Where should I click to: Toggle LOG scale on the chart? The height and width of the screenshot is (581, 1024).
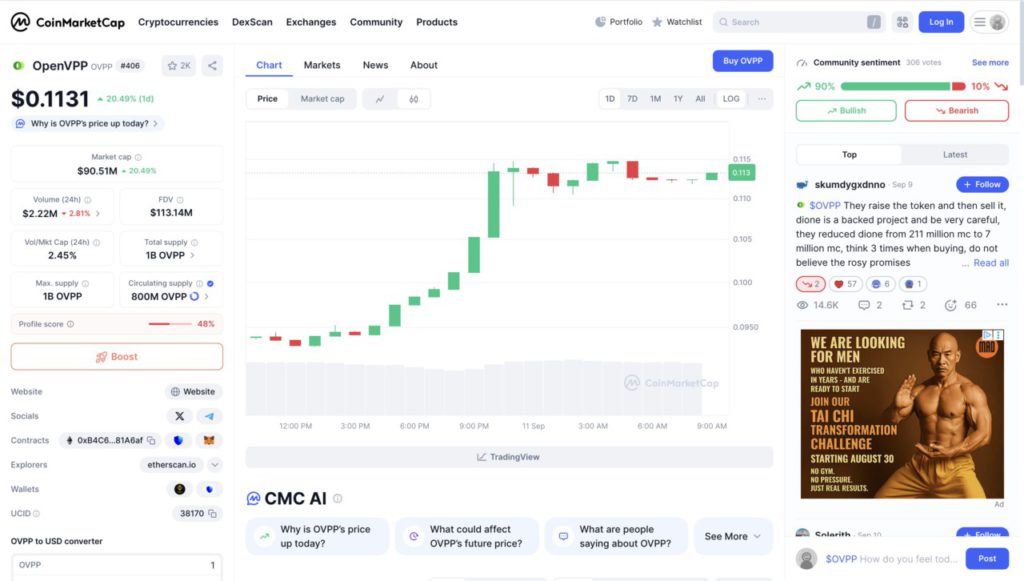point(731,98)
